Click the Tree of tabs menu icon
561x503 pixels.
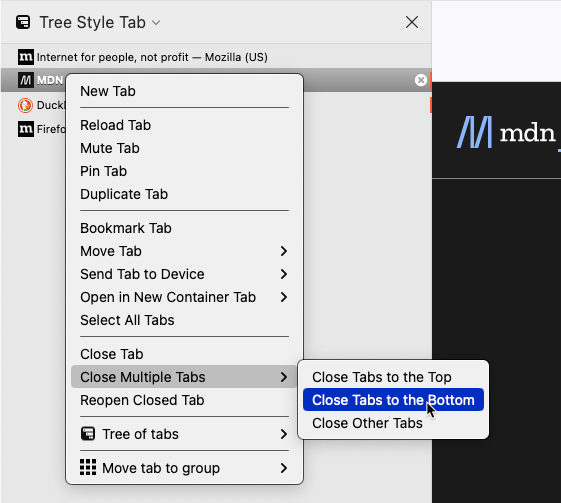(88, 434)
